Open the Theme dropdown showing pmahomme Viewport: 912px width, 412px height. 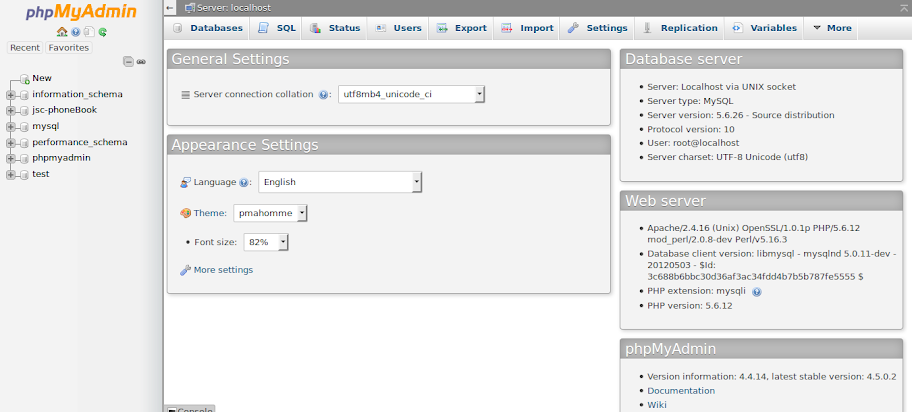pyautogui.click(x=270, y=213)
